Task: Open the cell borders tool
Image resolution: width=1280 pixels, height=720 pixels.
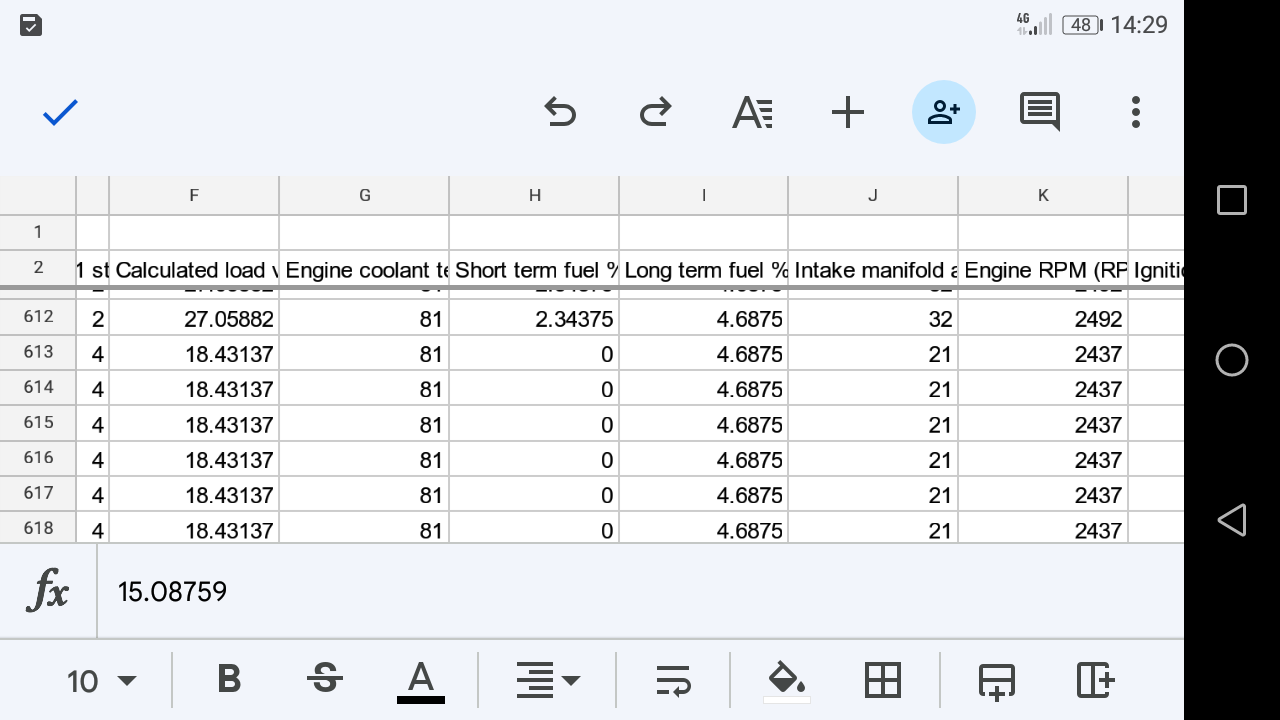Action: (x=883, y=680)
